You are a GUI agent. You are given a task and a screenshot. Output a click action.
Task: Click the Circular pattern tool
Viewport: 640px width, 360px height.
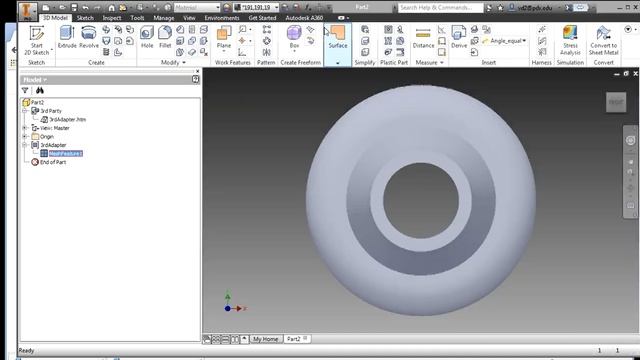[267, 41]
